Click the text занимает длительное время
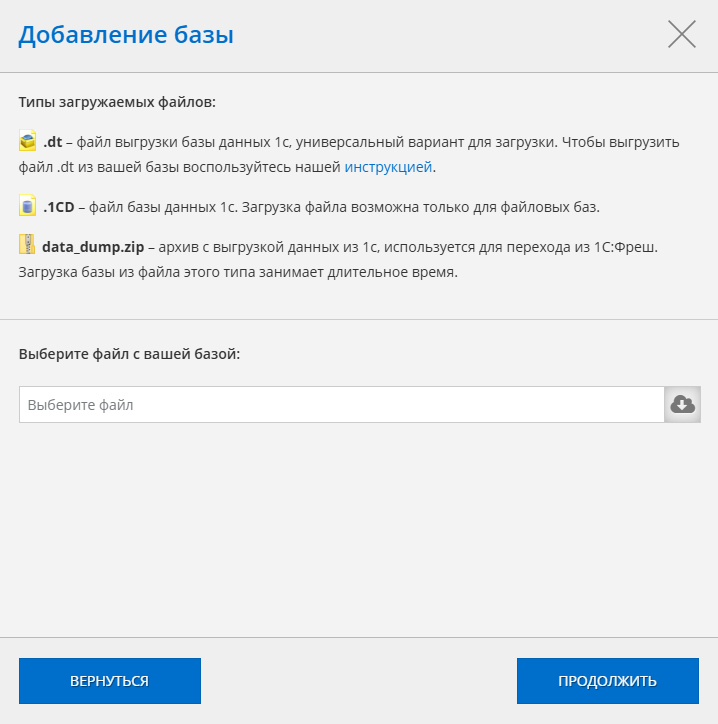The image size is (718, 724). coord(358,272)
